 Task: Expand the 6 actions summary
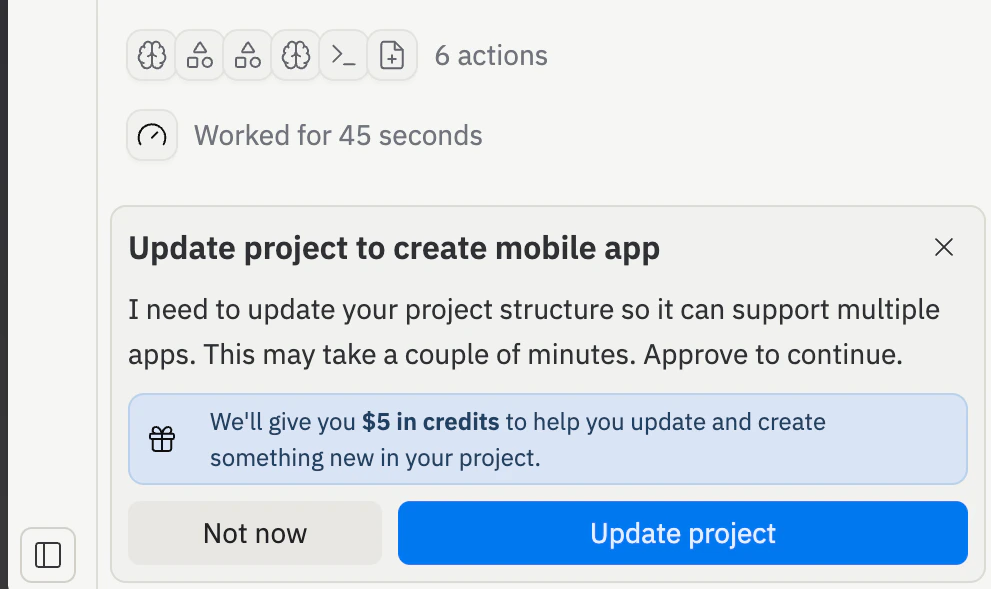click(490, 55)
